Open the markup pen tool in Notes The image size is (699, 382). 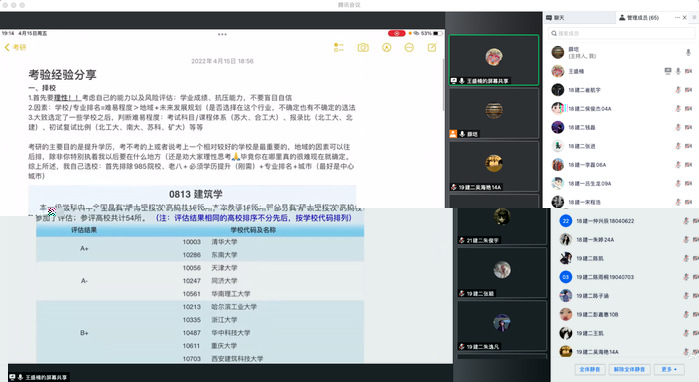point(387,47)
